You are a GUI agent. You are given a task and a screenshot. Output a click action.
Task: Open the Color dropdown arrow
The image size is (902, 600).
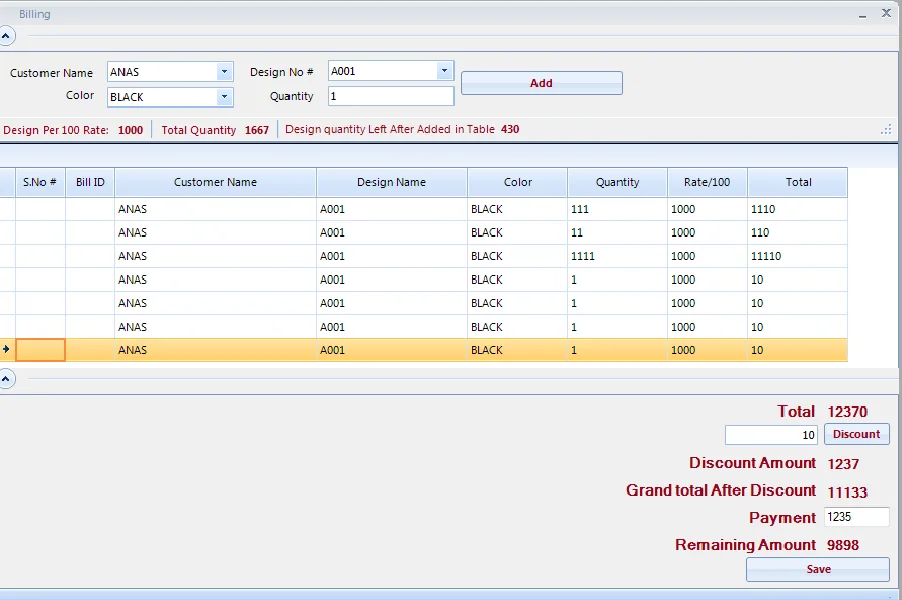point(224,97)
